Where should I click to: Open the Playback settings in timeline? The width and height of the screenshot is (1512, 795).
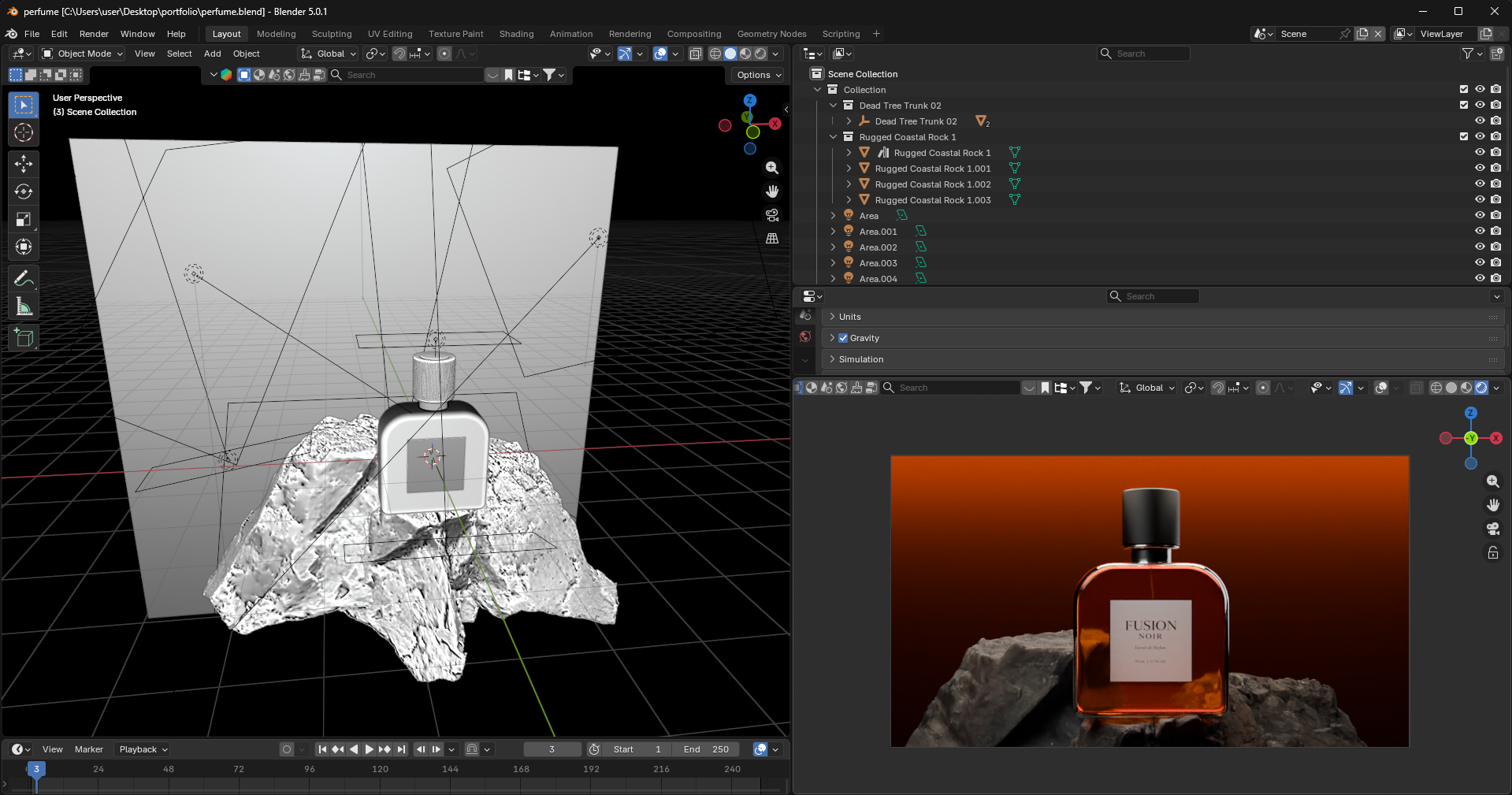click(x=143, y=749)
